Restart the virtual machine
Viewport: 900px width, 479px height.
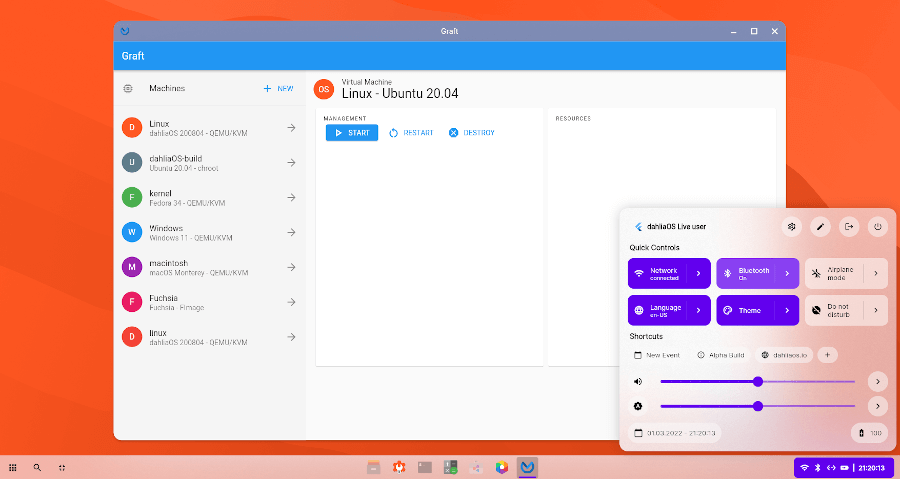pos(411,133)
